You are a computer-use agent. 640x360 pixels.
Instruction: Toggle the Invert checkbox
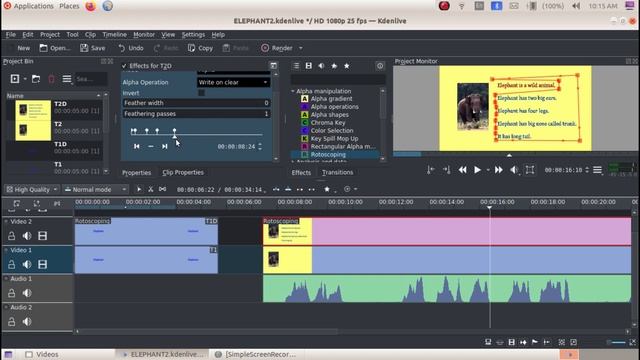[201, 93]
